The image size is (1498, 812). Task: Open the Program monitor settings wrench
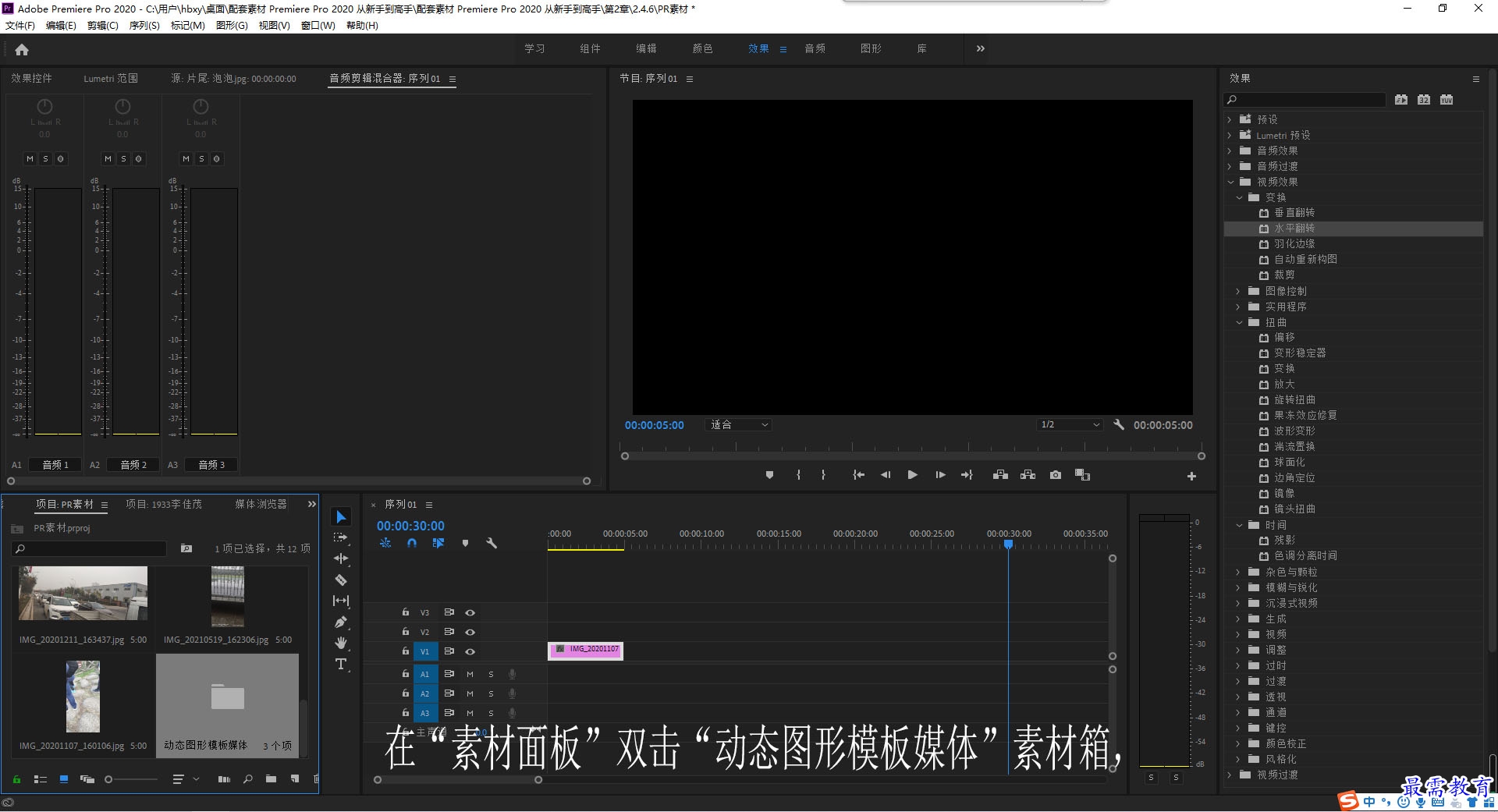click(x=1119, y=425)
